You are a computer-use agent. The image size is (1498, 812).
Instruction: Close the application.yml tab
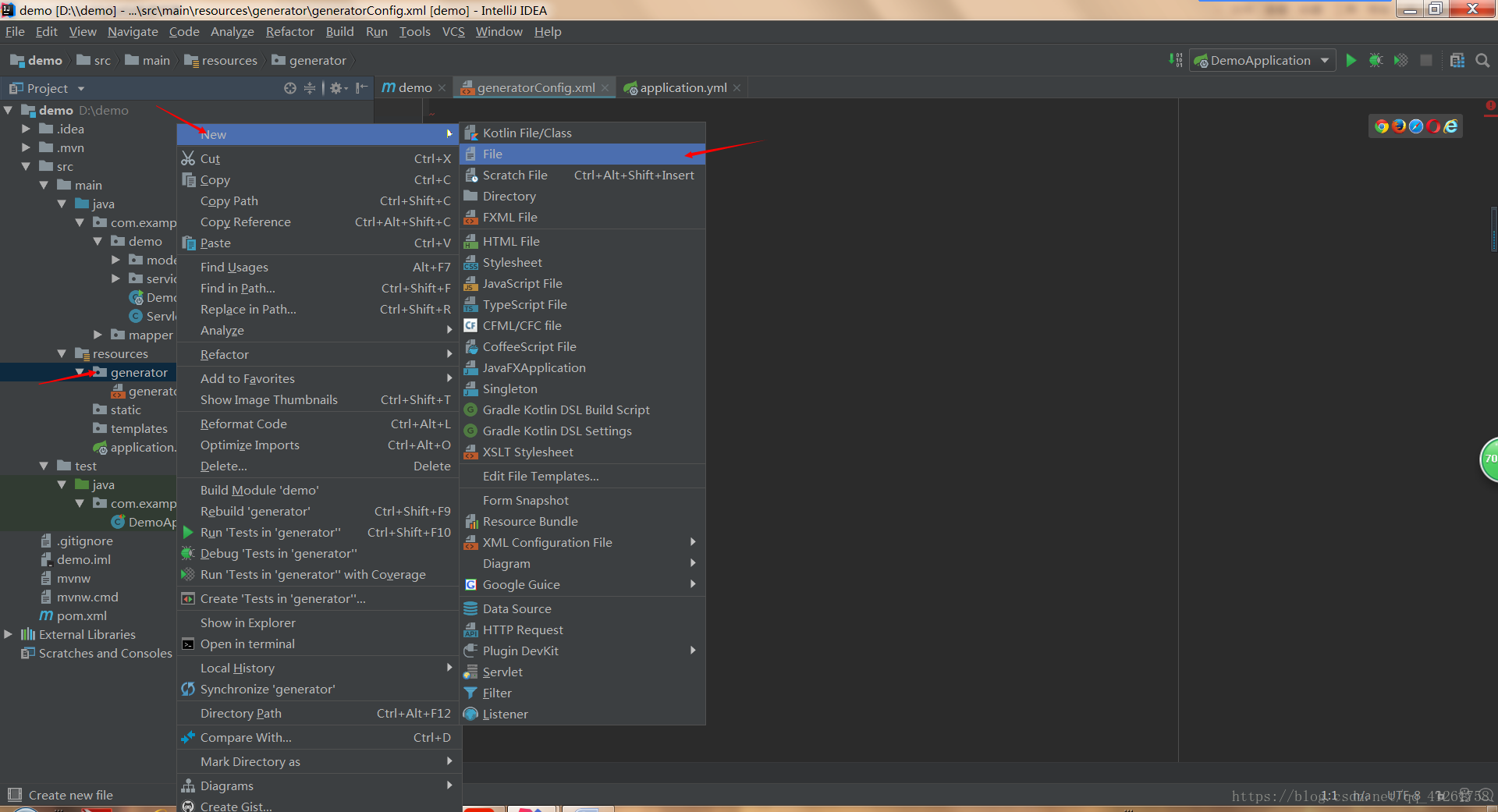pos(737,88)
